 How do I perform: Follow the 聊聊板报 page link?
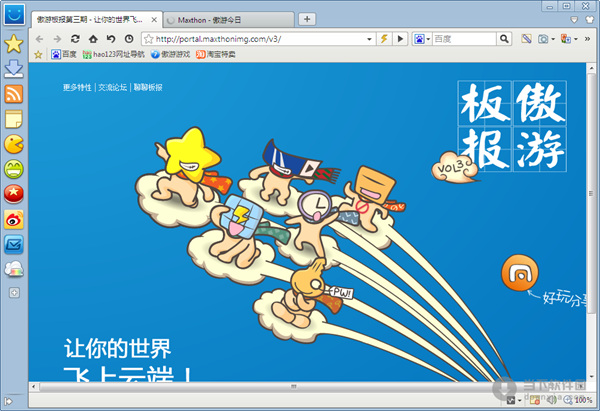148,87
